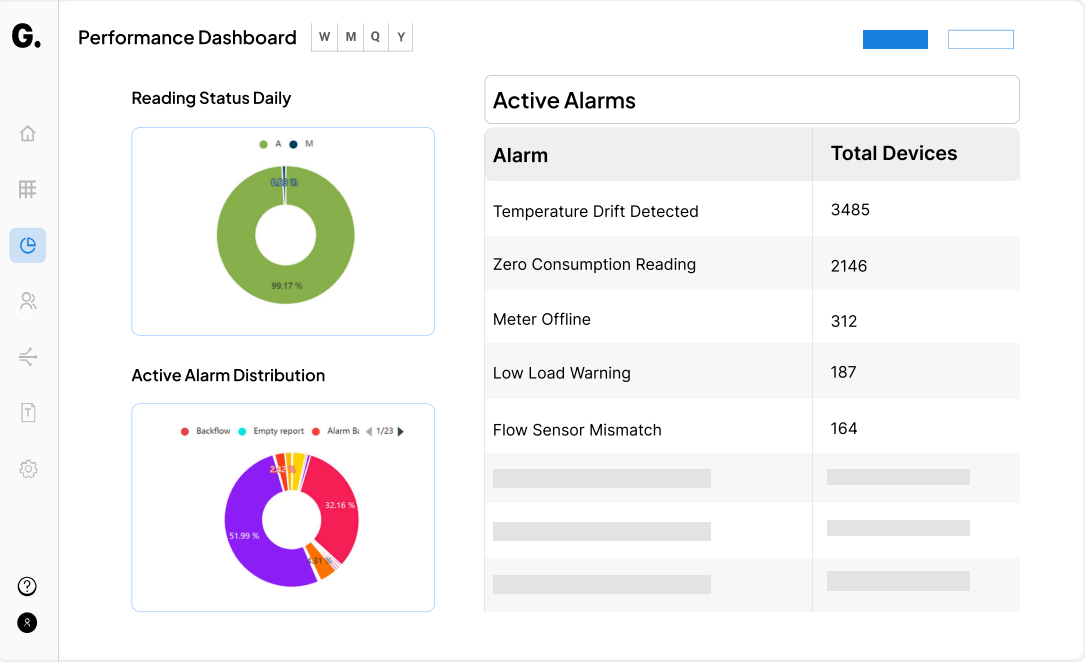Click the Performance Dashboard title
The image size is (1085, 667).
(x=187, y=37)
